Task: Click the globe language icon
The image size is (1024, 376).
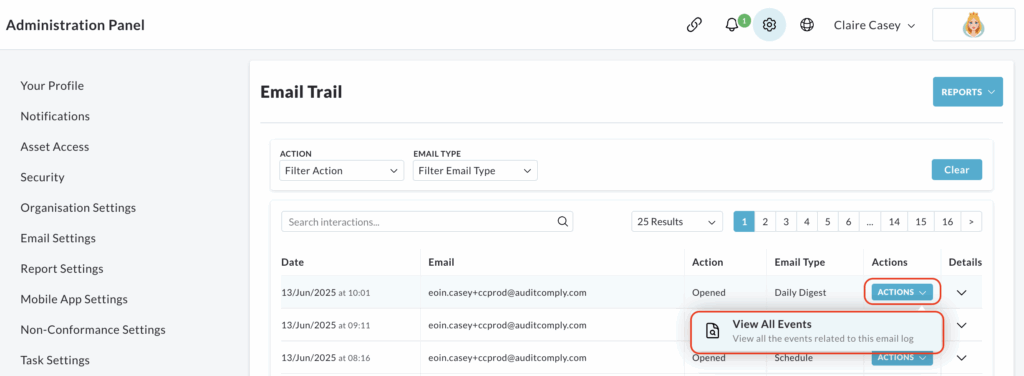Action: (807, 25)
